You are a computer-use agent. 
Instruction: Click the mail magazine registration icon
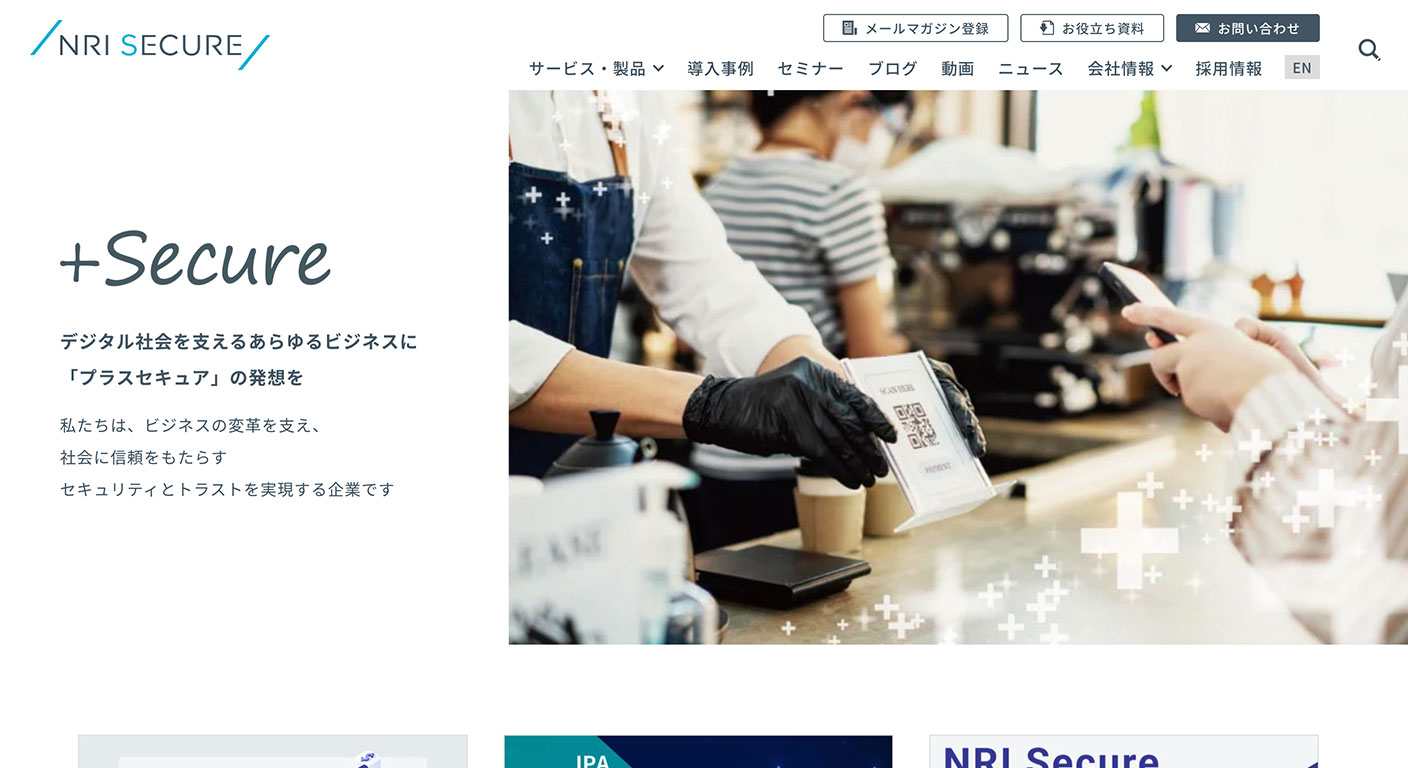pyautogui.click(x=850, y=28)
